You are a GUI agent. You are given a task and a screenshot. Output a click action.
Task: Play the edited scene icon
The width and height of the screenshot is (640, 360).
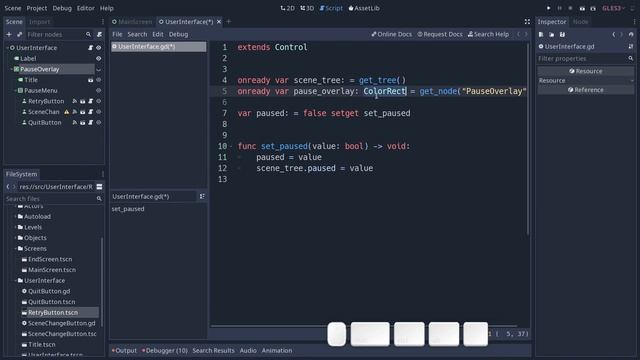(x=582, y=8)
